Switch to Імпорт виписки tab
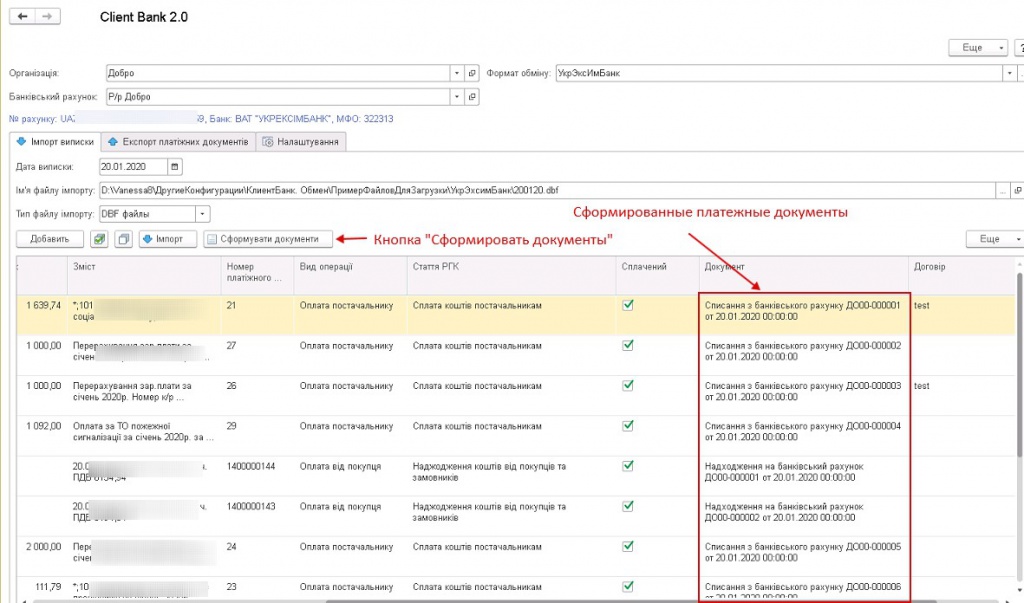The height and width of the screenshot is (603, 1024). click(x=56, y=142)
